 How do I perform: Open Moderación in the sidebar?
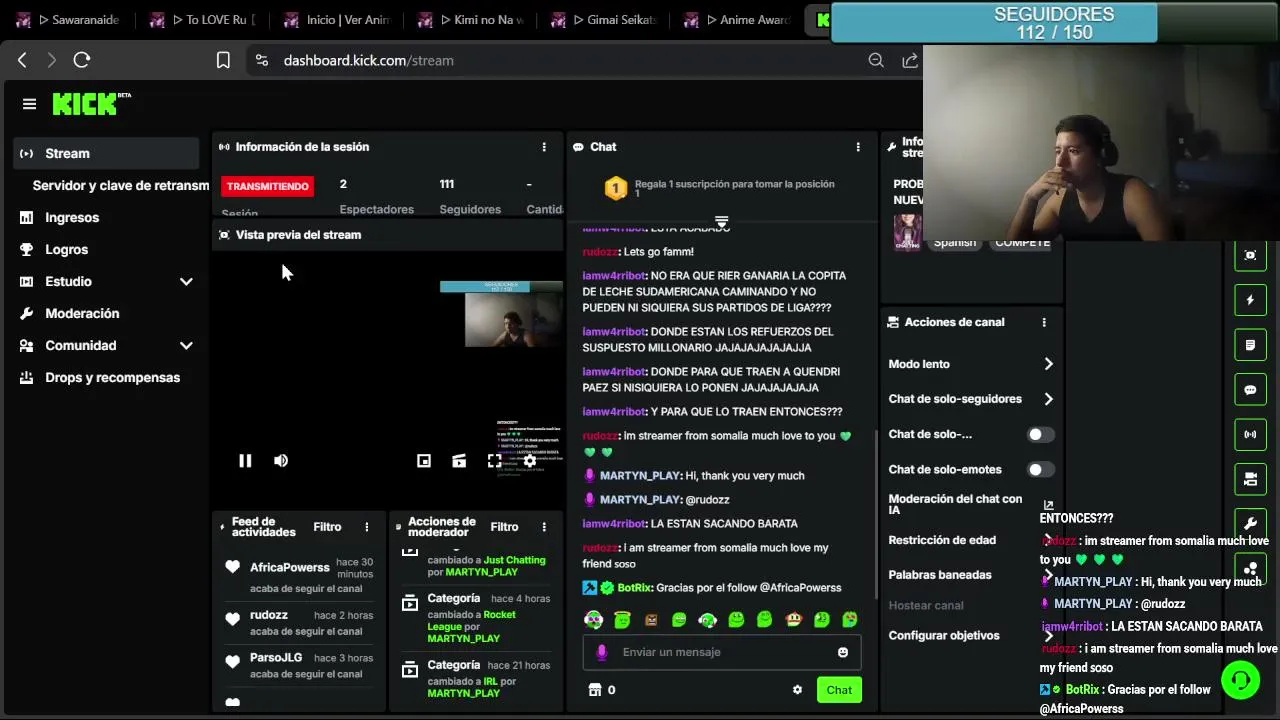click(x=106, y=313)
